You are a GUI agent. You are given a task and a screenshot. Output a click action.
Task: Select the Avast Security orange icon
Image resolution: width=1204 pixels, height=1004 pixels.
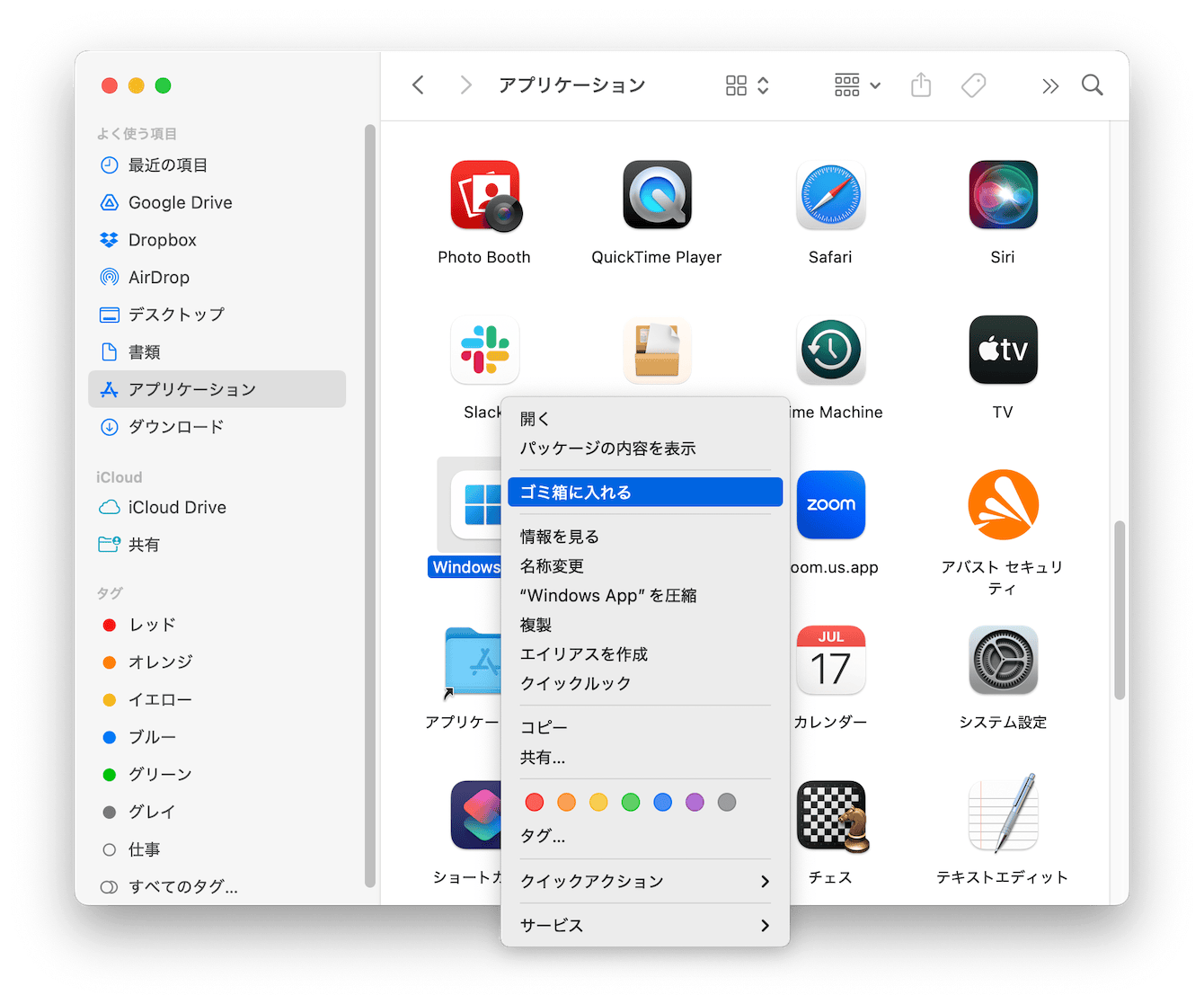(x=1003, y=505)
